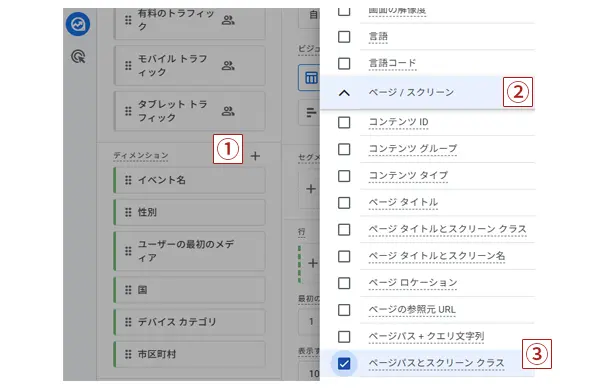The width and height of the screenshot is (600, 388).
Task: Check the ページ ロケーション checkbox
Action: tap(344, 283)
